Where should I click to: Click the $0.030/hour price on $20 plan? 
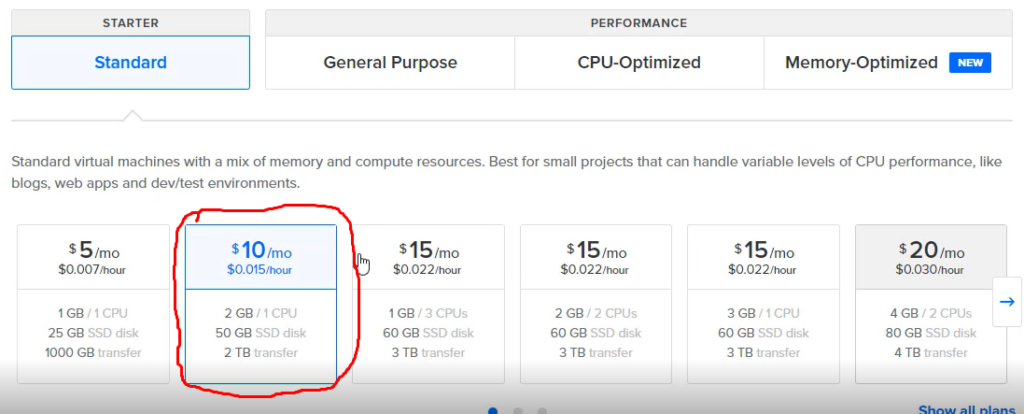coord(930,269)
